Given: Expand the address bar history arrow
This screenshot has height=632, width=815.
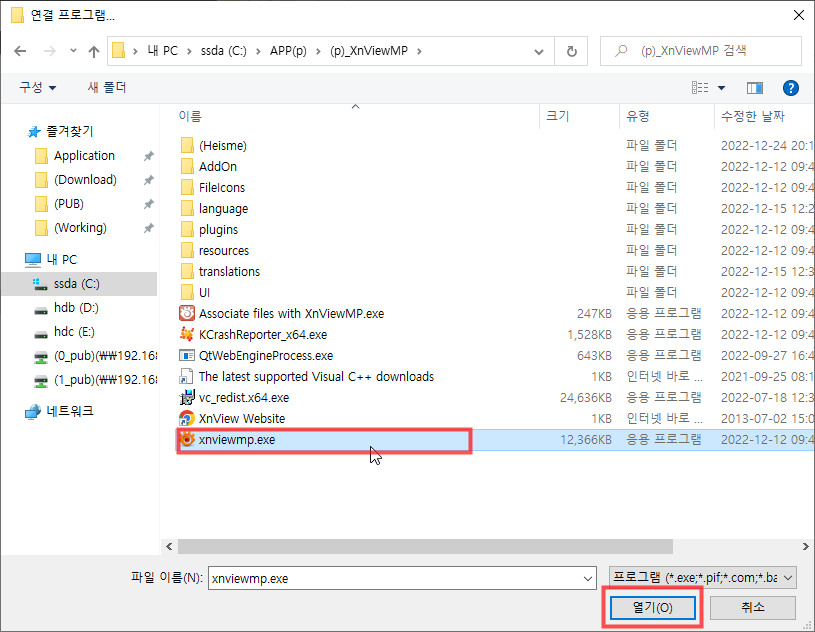Looking at the screenshot, I should point(538,50).
